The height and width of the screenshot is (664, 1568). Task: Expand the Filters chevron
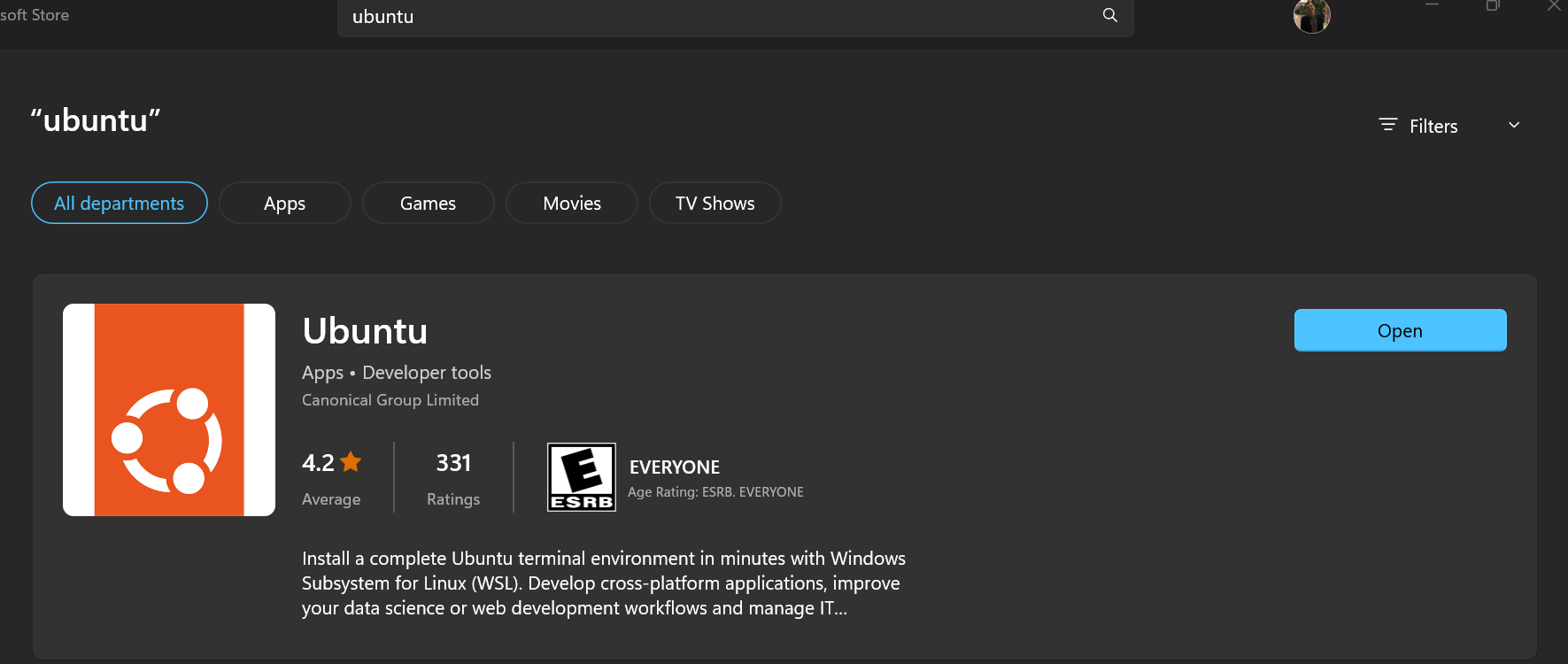[1514, 125]
